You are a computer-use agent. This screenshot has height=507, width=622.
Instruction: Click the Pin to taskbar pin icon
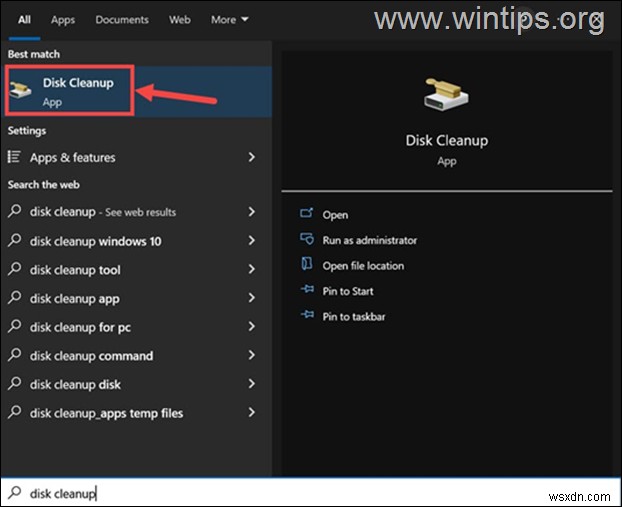[307, 315]
